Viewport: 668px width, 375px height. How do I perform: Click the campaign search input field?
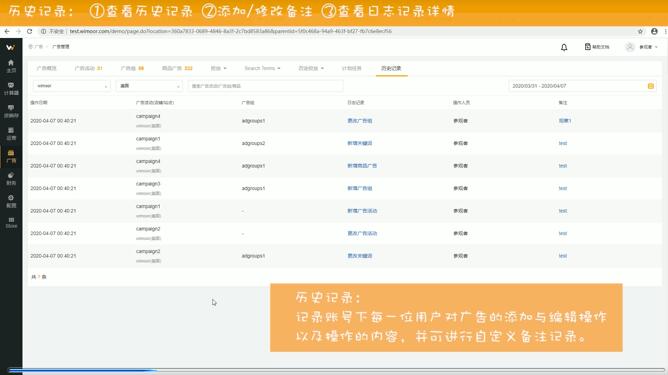[x=265, y=86]
